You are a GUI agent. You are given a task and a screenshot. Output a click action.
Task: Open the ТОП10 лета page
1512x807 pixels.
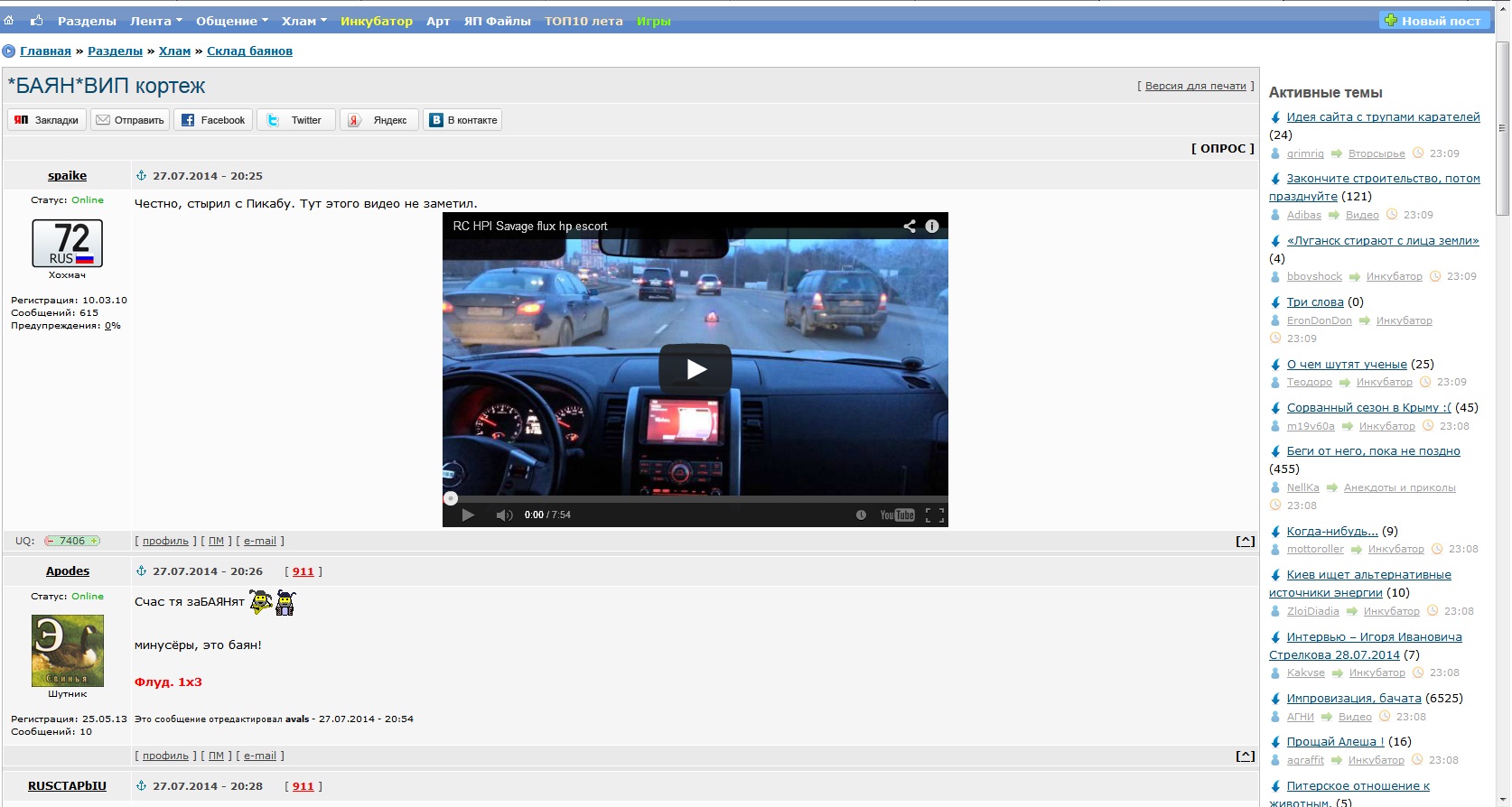point(583,21)
